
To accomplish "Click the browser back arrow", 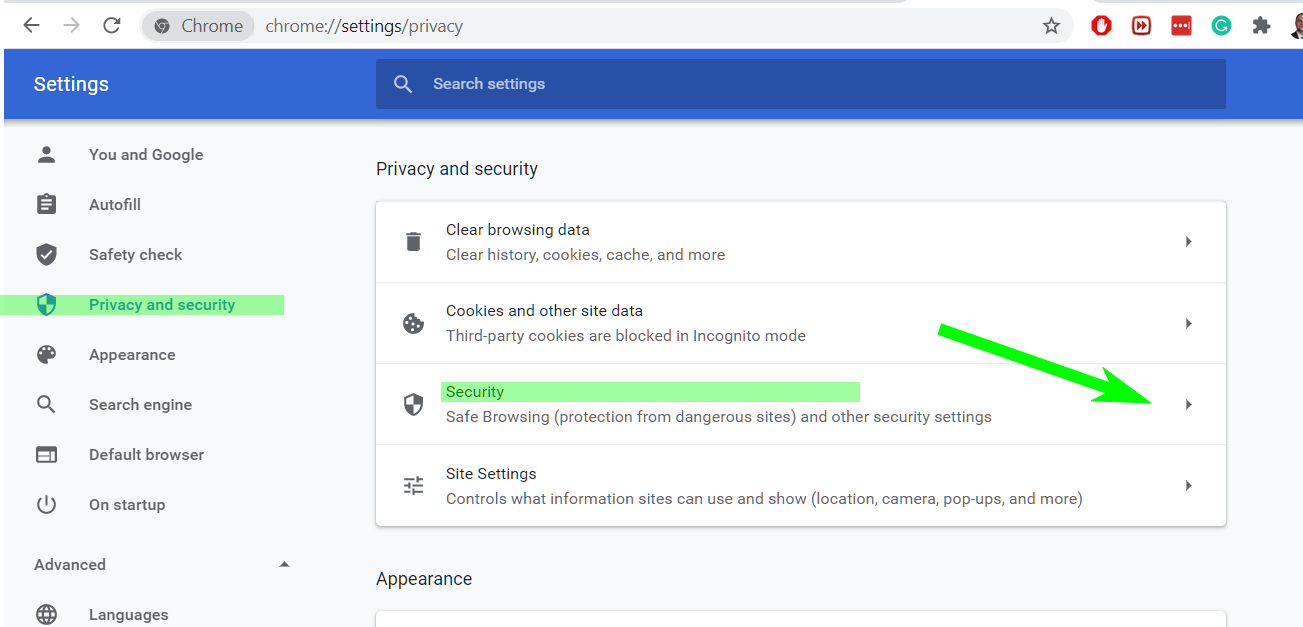I will [x=31, y=26].
